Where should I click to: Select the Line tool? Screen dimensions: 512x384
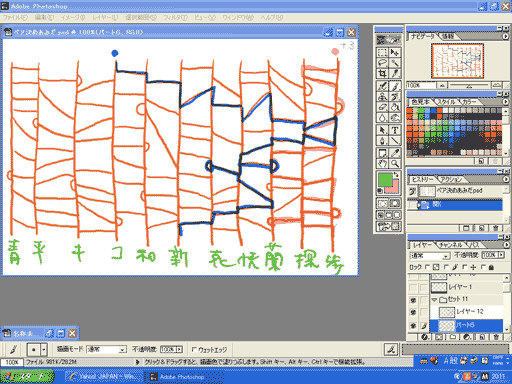395,140
